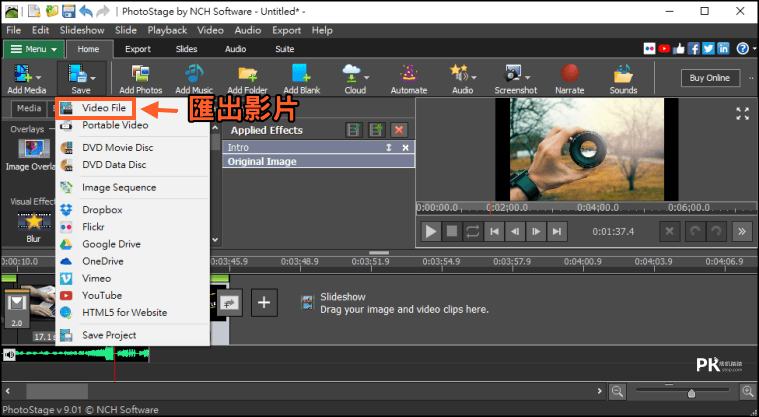The width and height of the screenshot is (759, 417).
Task: Click the transition icon after the last slide
Action: click(229, 303)
